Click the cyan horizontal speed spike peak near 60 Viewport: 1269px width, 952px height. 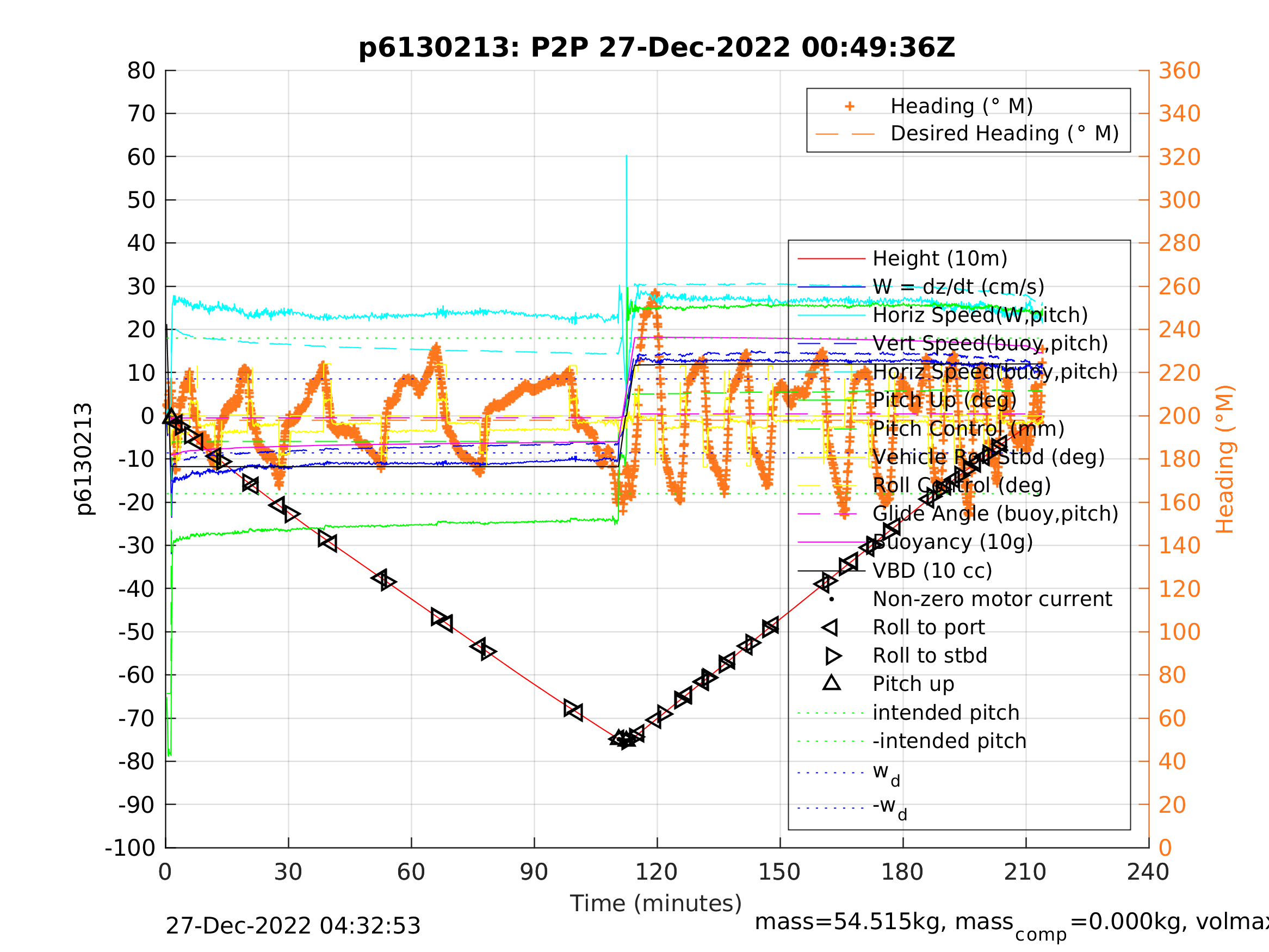(x=627, y=156)
